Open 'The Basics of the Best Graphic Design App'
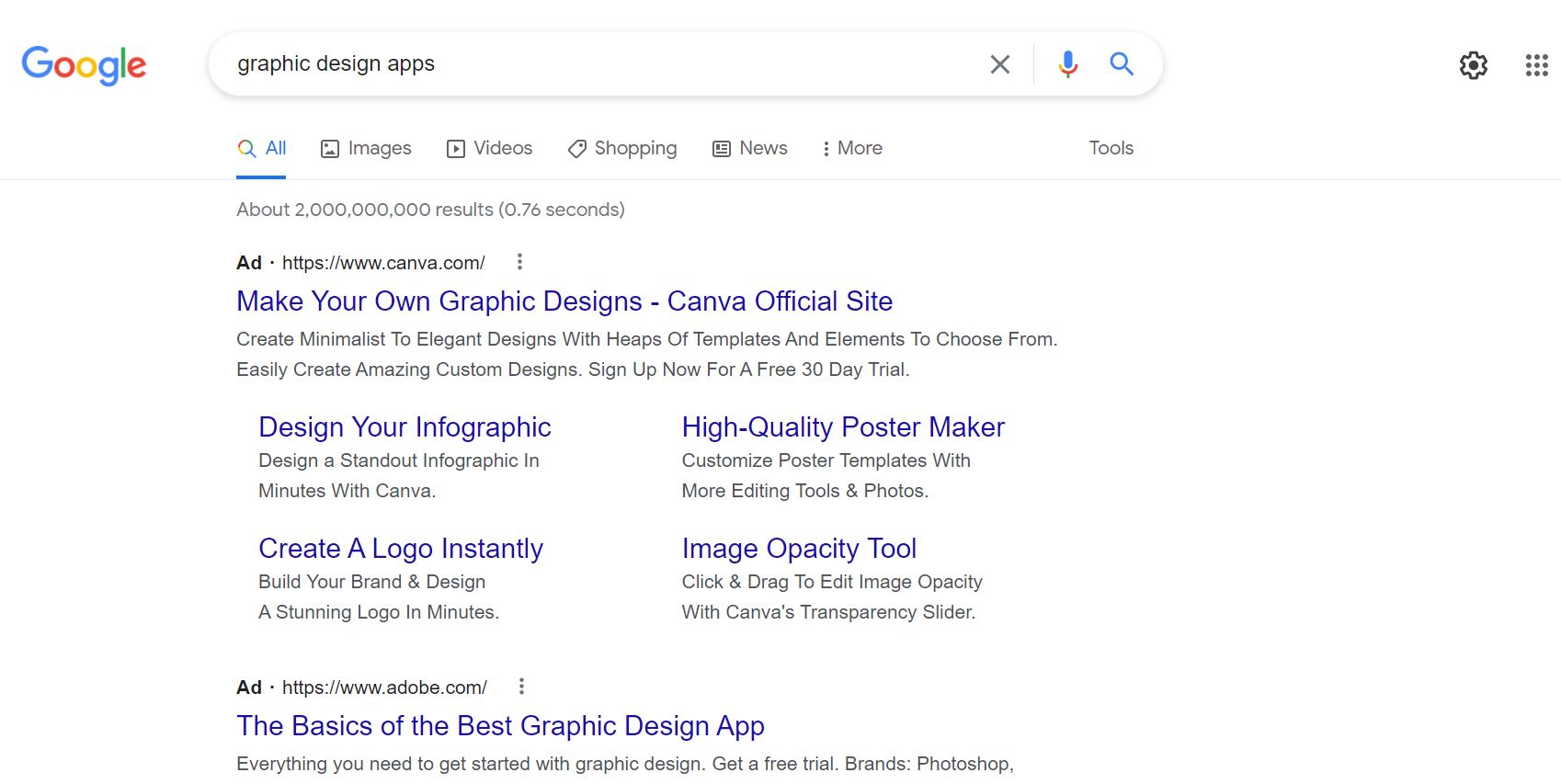Screen dimensions: 1561x784 pos(500,726)
